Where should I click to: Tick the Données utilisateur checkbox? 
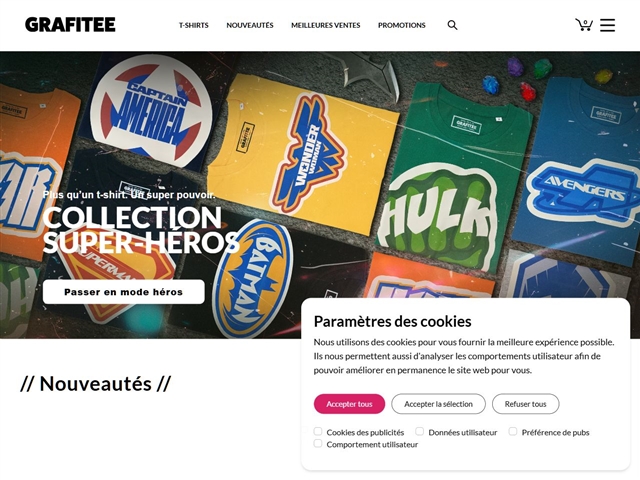(x=420, y=431)
